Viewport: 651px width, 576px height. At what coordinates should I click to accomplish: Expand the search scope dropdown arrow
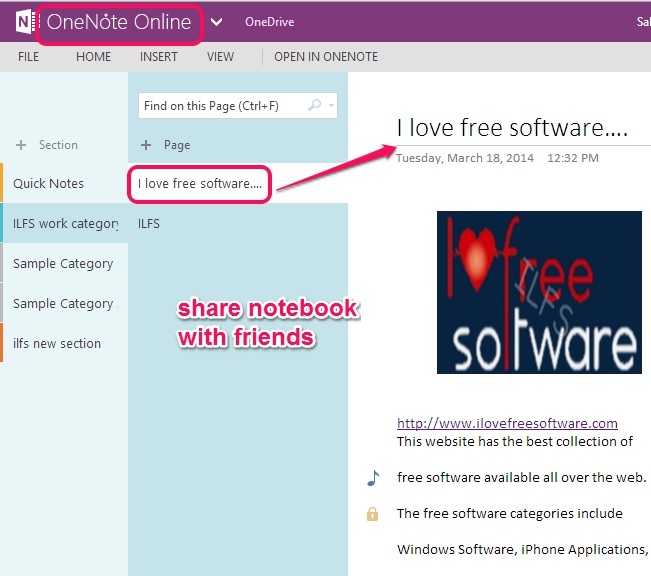point(331,105)
